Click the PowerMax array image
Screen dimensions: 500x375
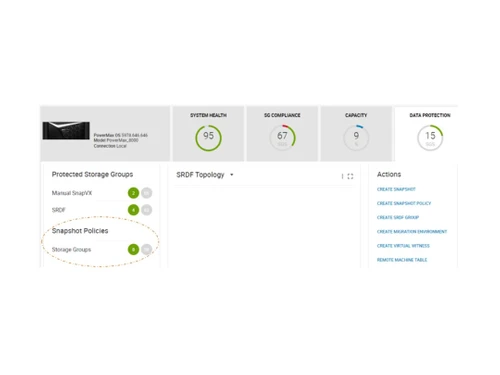click(66, 130)
